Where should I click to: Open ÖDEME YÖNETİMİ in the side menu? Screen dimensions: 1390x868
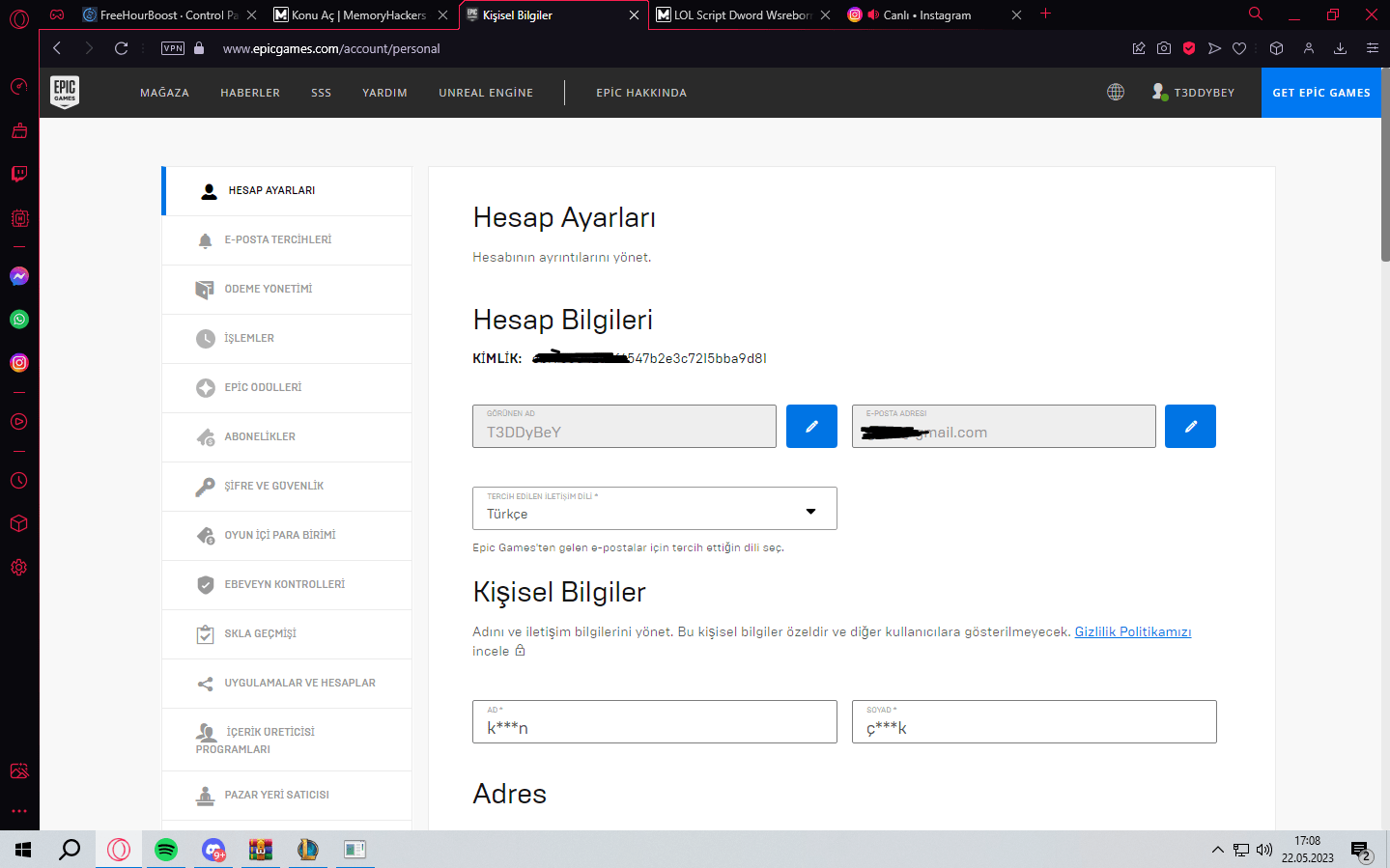287,290
